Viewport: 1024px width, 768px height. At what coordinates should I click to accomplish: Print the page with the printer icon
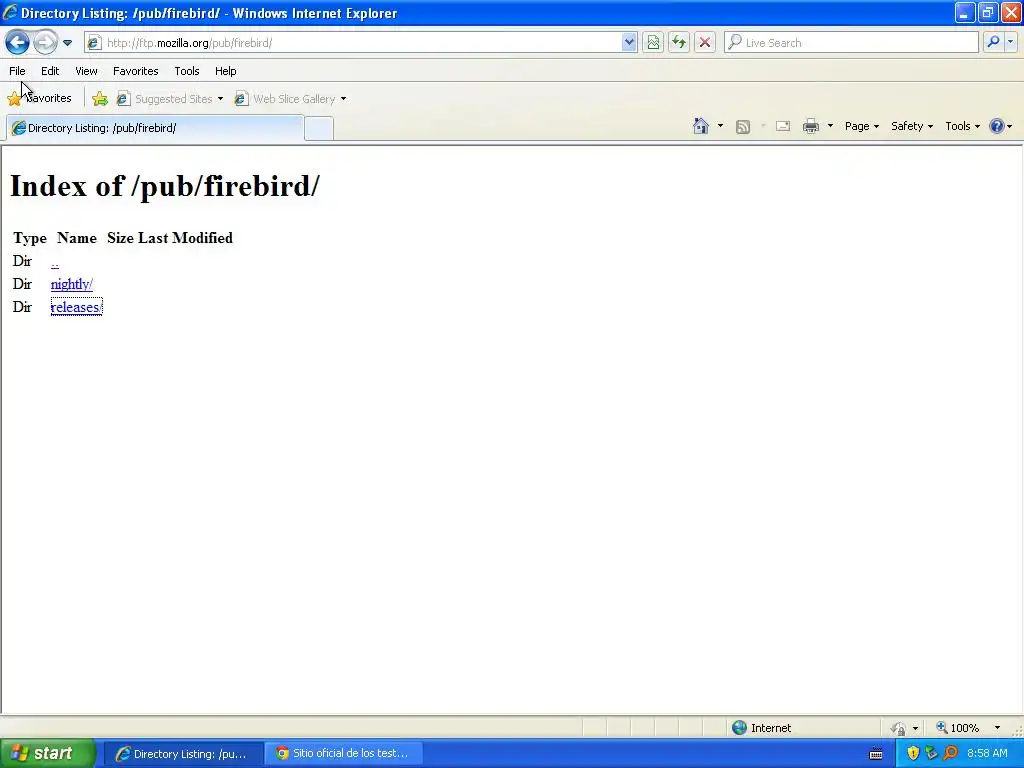(810, 126)
